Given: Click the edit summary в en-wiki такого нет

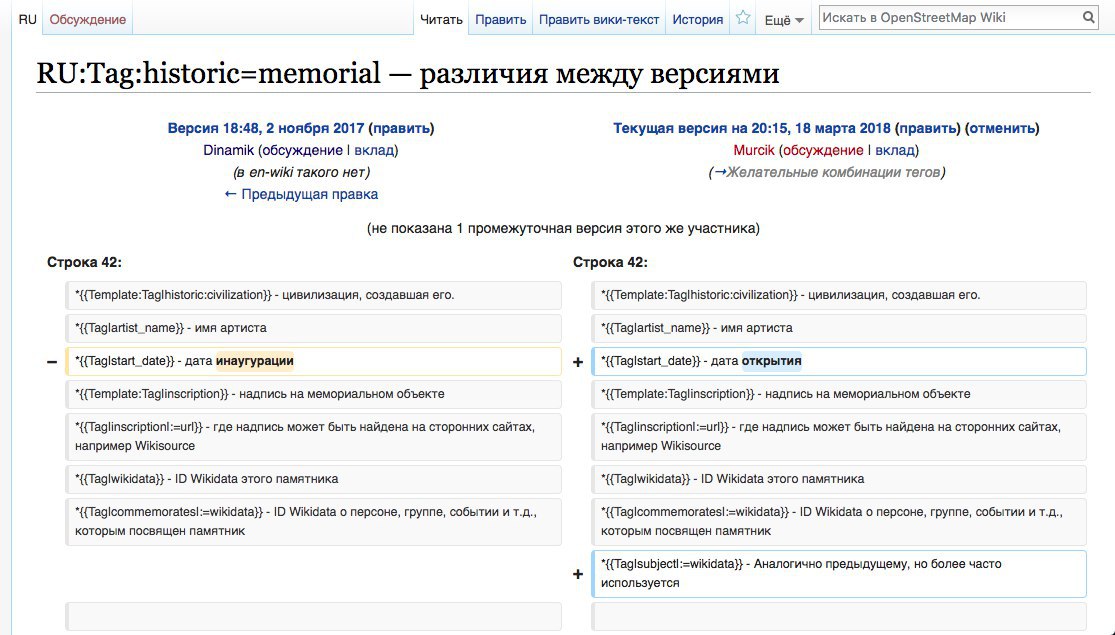Looking at the screenshot, I should (x=302, y=172).
